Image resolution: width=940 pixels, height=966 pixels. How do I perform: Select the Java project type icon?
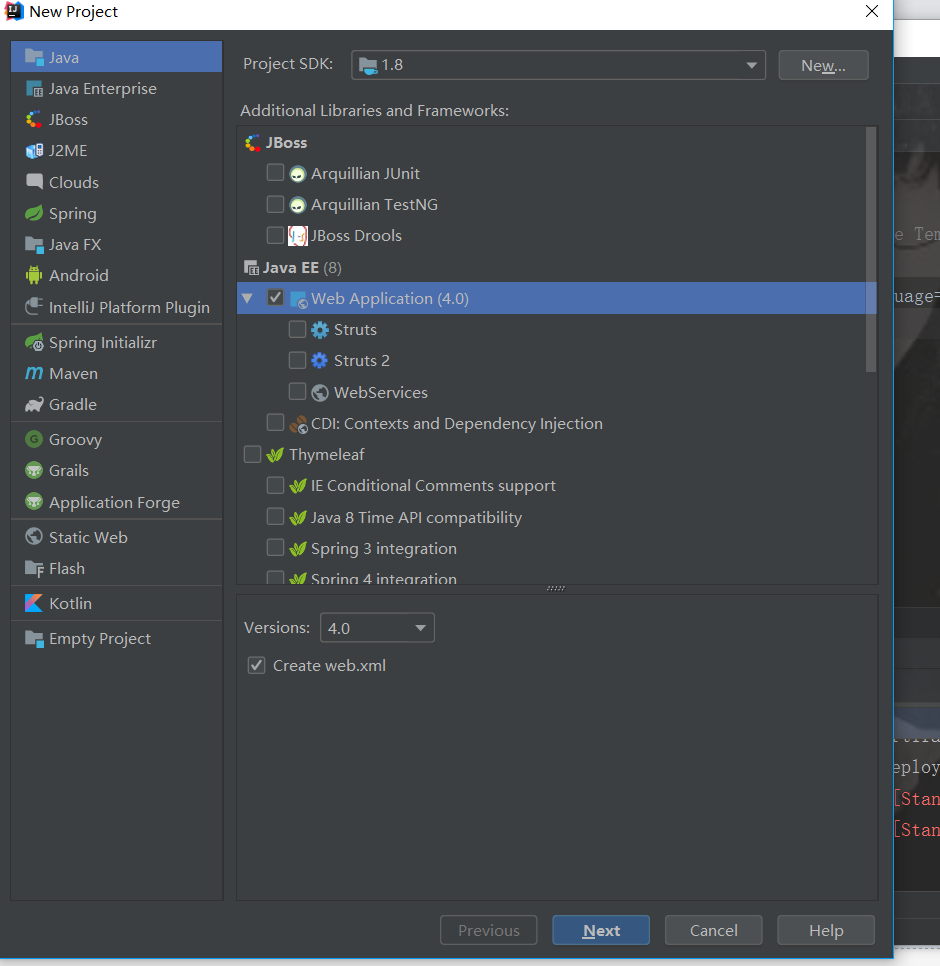coord(34,57)
